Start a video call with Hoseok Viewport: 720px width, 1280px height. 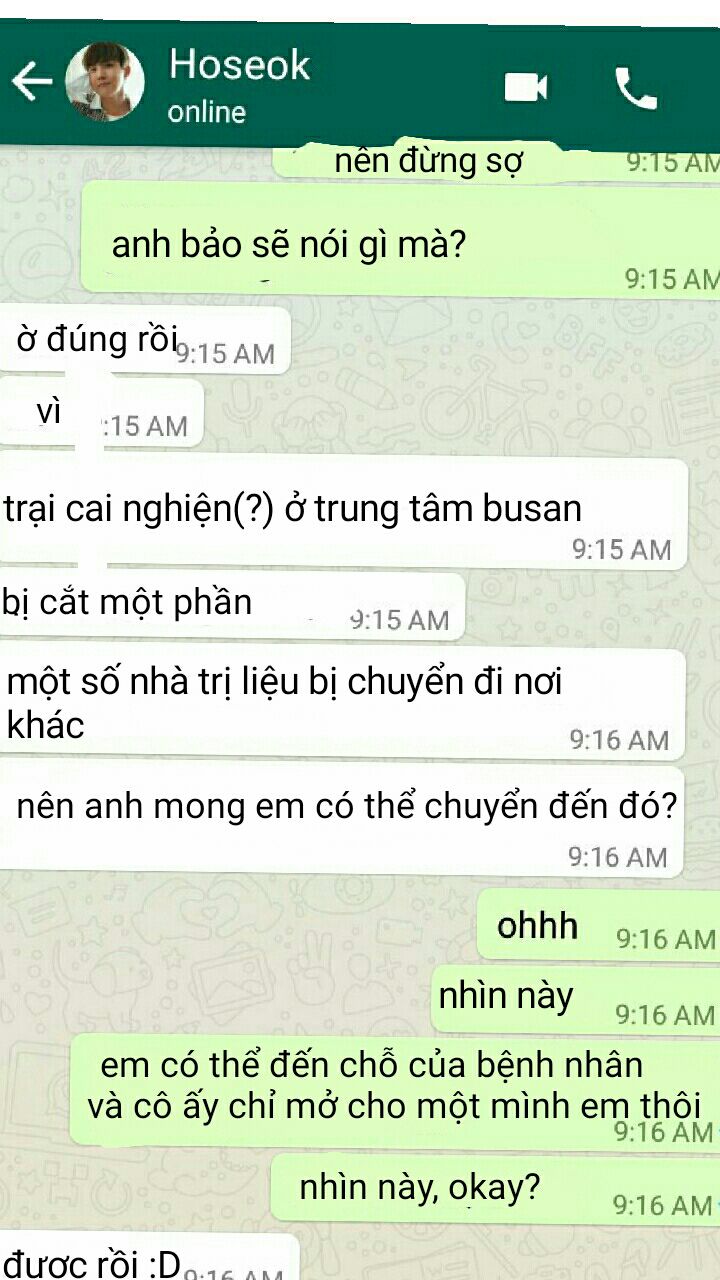(x=526, y=87)
